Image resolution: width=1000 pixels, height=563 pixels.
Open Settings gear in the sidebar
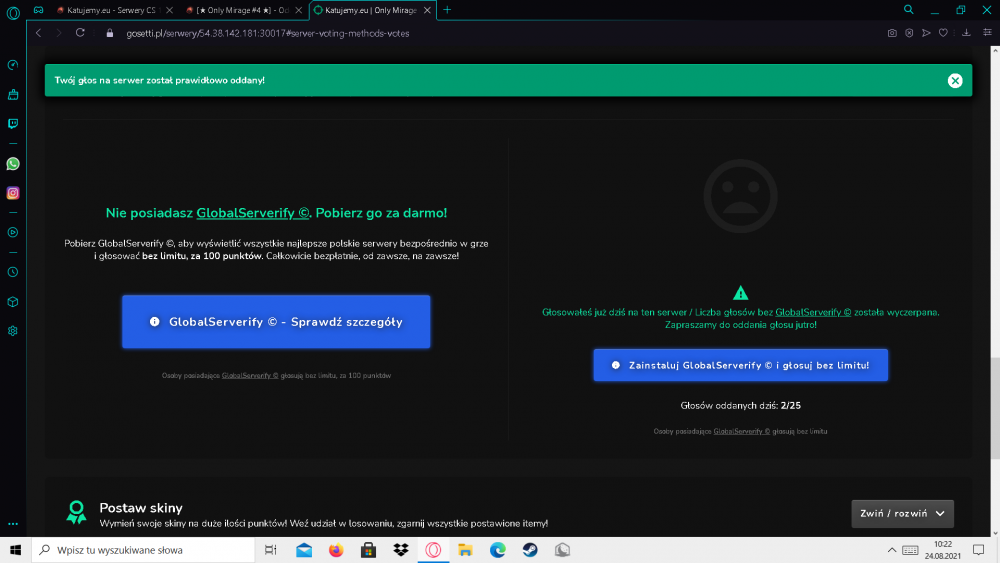[13, 331]
